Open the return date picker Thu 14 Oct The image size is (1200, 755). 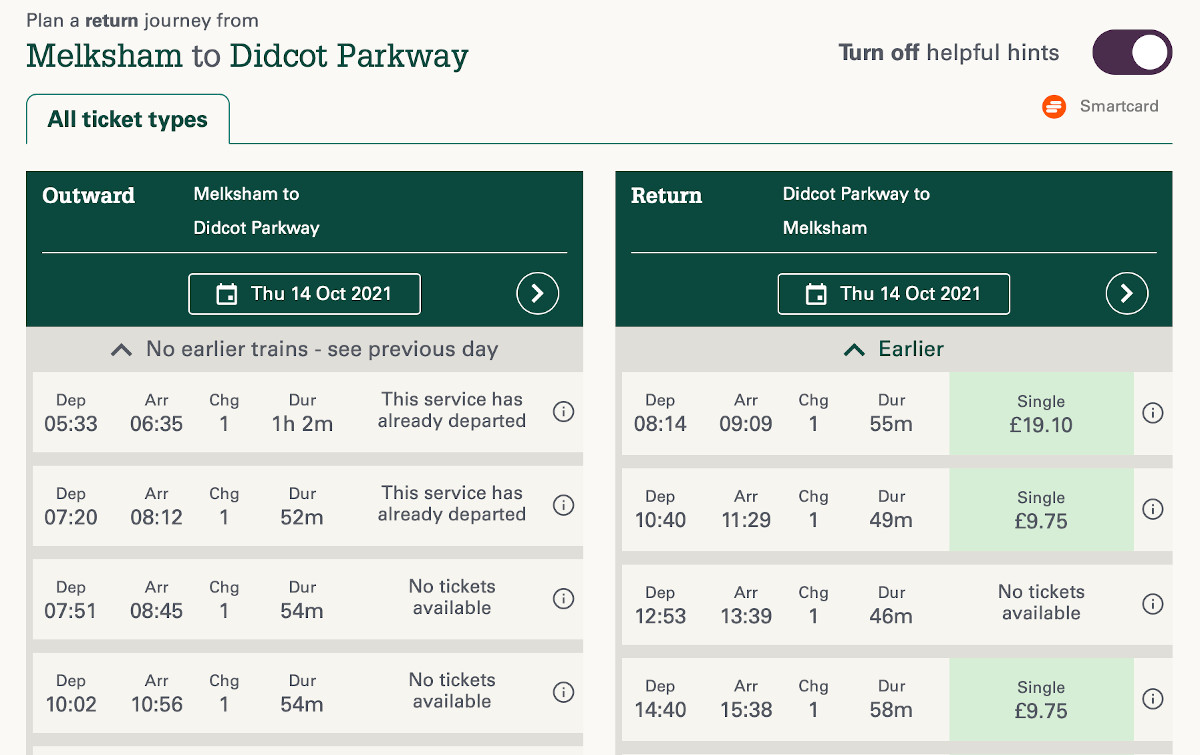pos(894,294)
